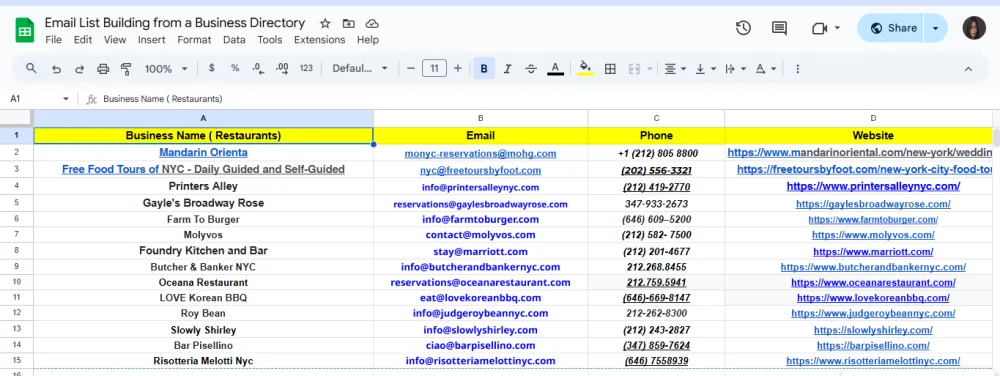Open the Insert menu
Screen dimensions: 1000x376
tap(152, 40)
